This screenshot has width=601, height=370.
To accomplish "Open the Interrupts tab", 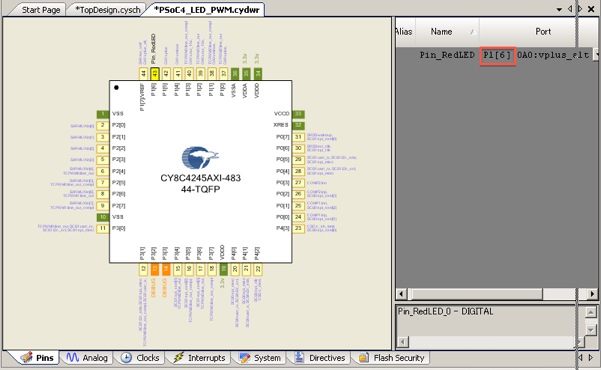I will (199, 358).
